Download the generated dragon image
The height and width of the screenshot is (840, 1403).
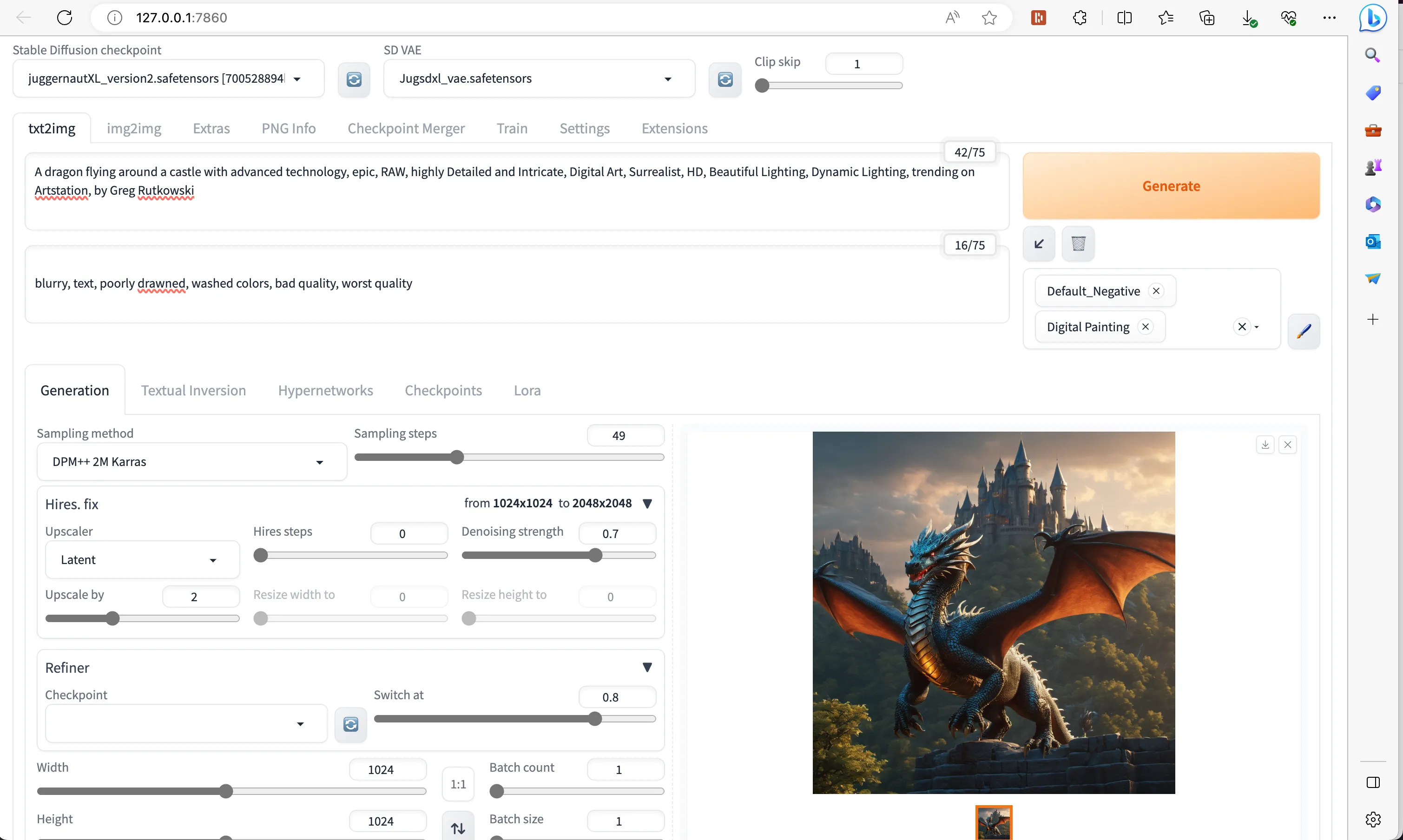tap(1265, 445)
